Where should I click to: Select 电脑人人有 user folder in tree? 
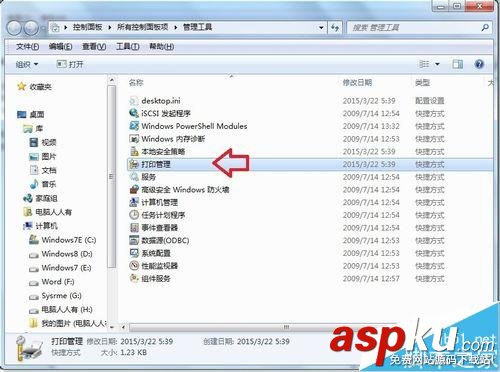click(x=48, y=212)
